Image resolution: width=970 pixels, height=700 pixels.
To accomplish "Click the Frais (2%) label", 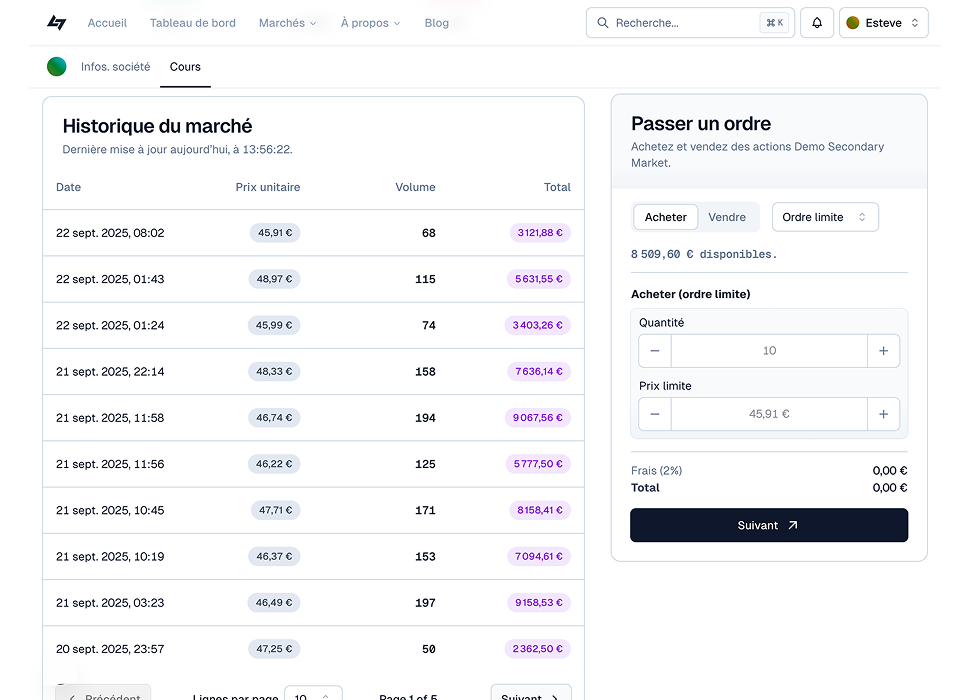I will tap(656, 471).
